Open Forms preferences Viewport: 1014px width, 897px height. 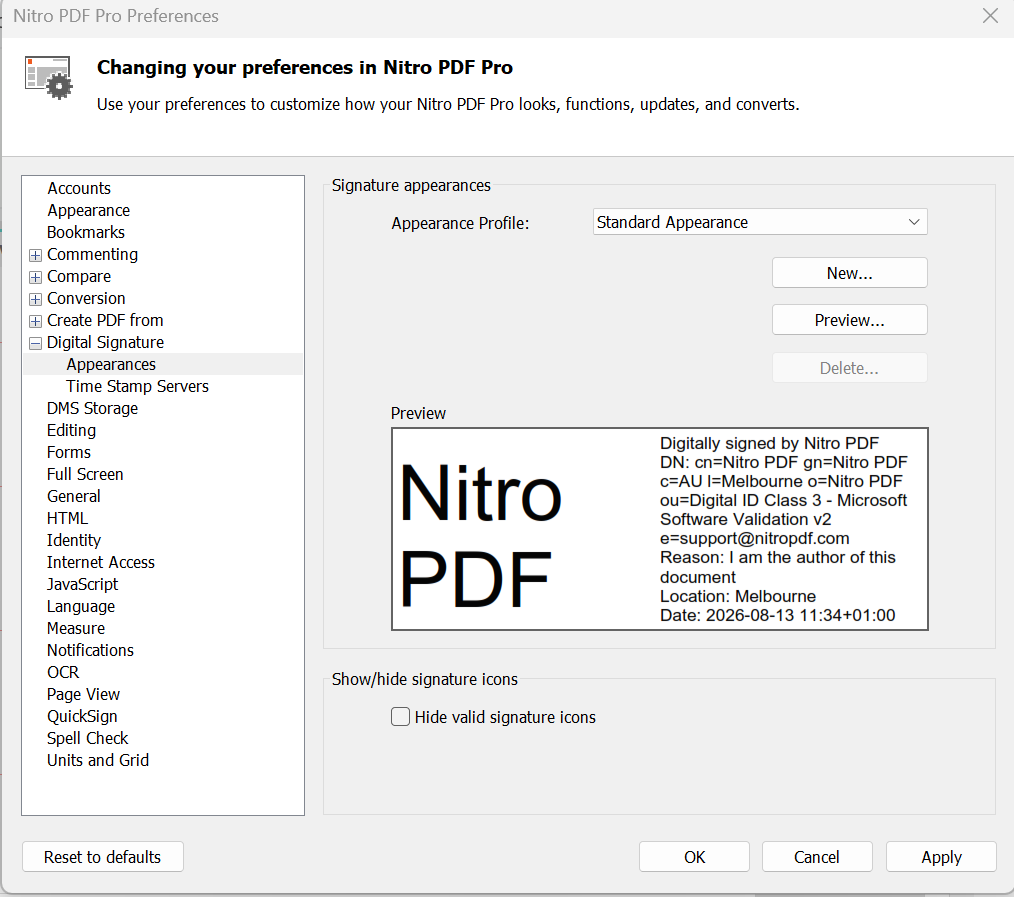point(69,452)
